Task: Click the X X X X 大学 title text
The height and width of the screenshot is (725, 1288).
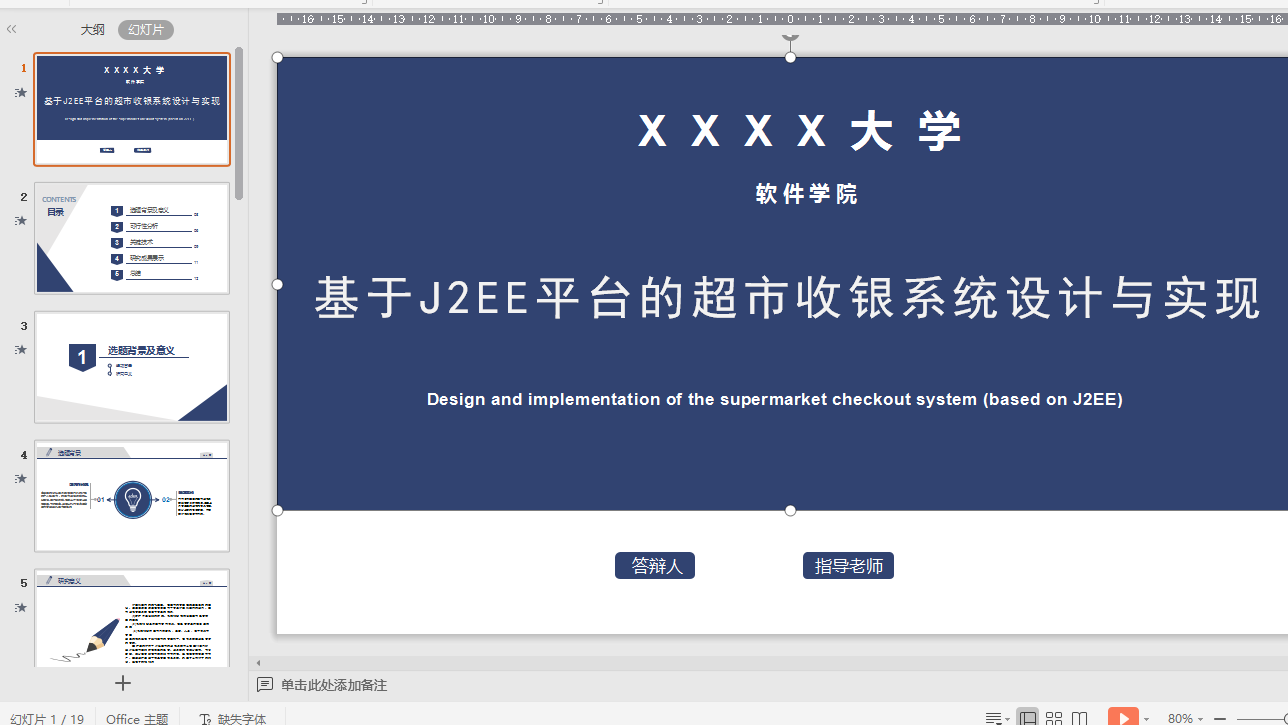Action: click(799, 132)
